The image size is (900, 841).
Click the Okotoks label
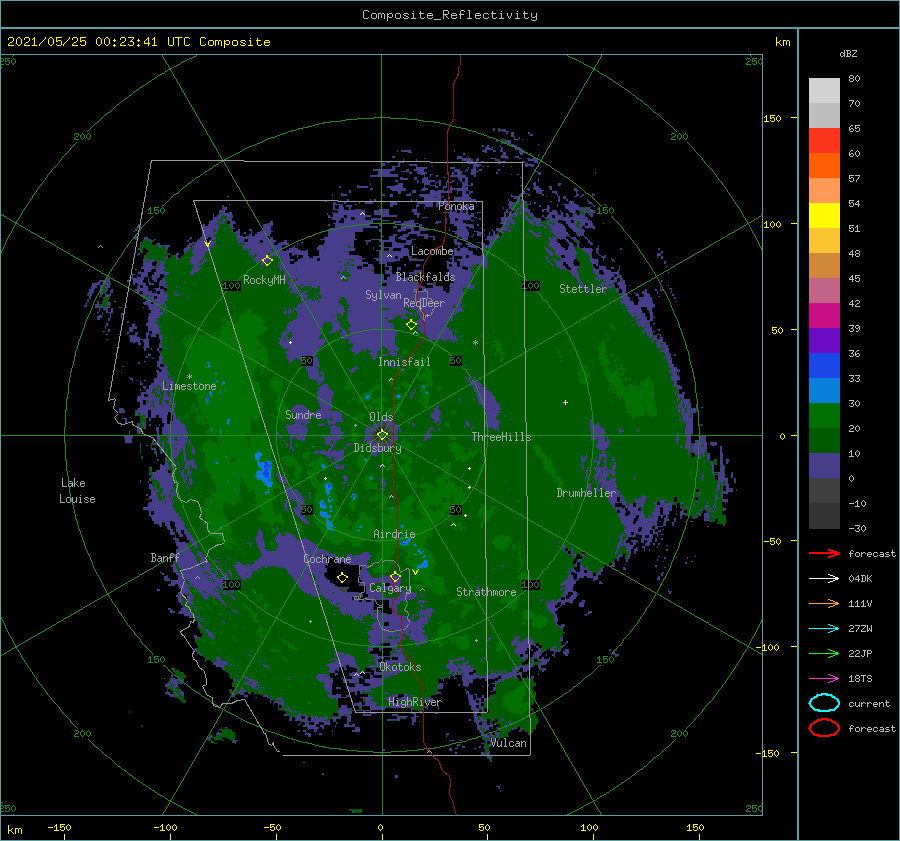(400, 667)
